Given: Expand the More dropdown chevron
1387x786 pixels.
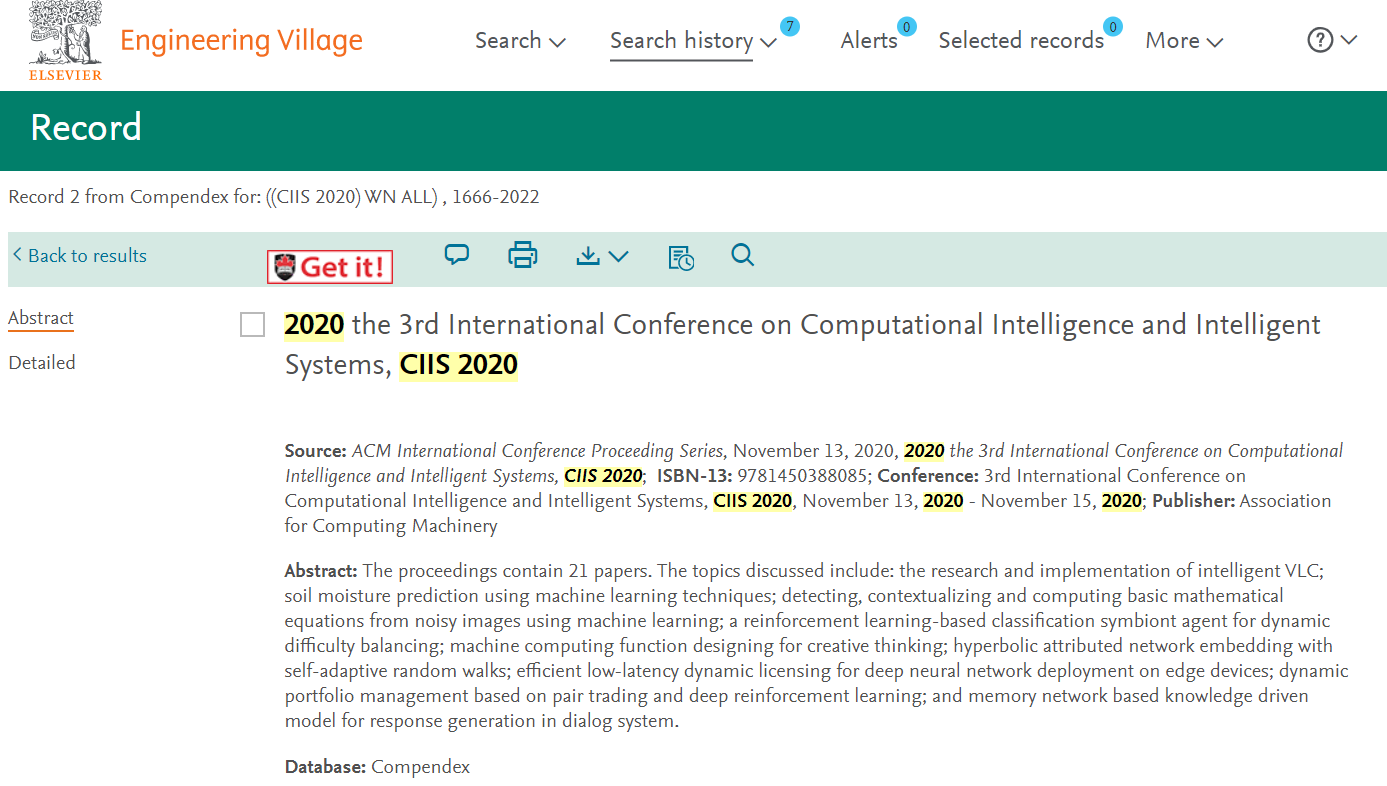Looking at the screenshot, I should (1215, 43).
